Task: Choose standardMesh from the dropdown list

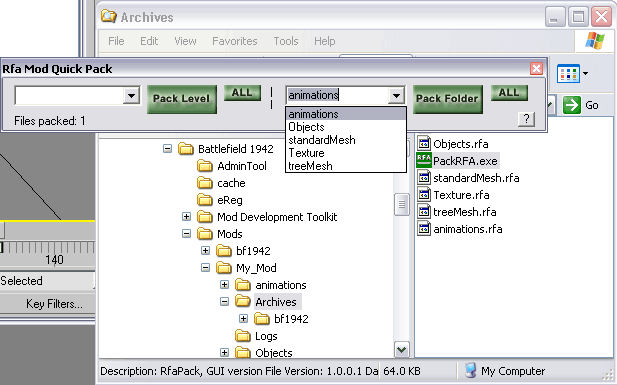Action: pos(345,140)
